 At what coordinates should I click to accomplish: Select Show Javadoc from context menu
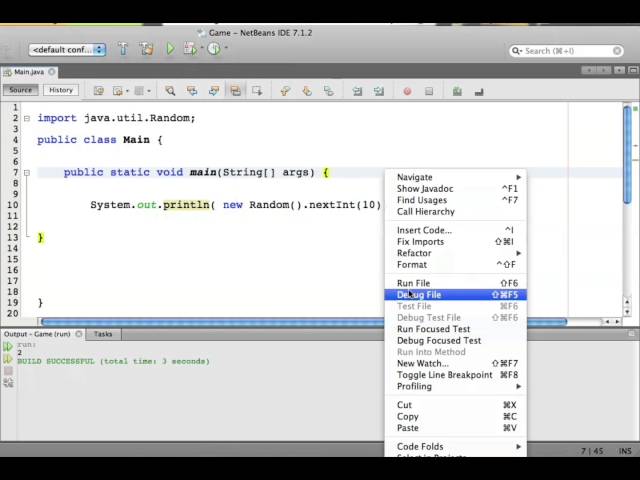pos(456,189)
